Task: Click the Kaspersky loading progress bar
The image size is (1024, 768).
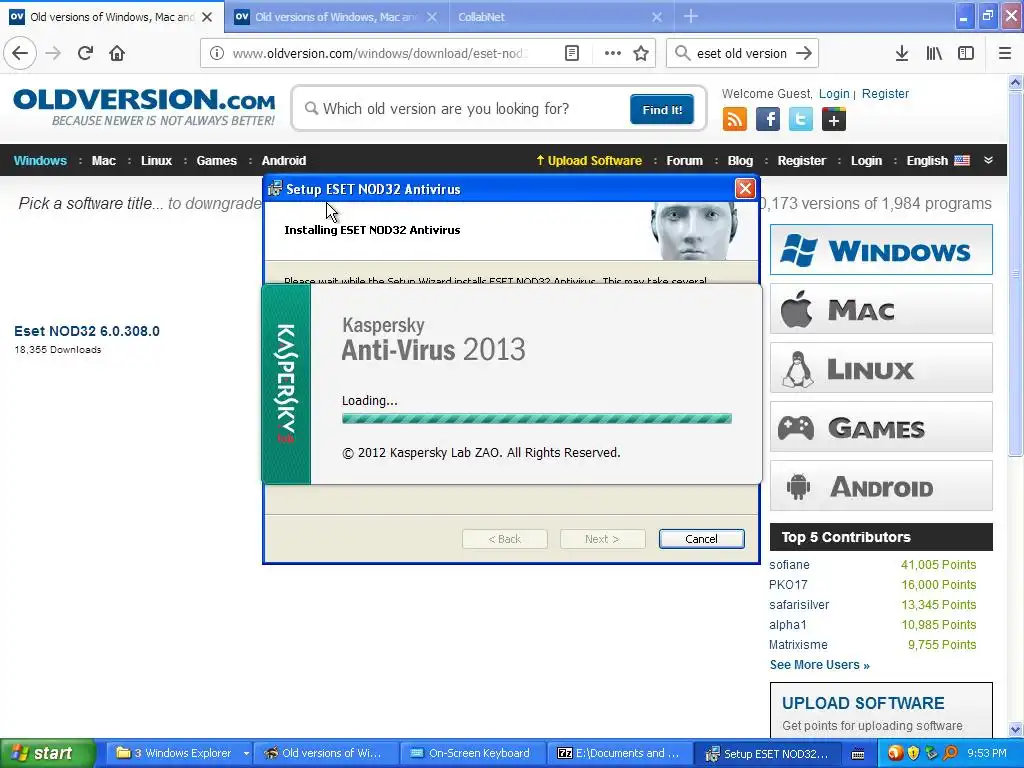Action: (537, 419)
